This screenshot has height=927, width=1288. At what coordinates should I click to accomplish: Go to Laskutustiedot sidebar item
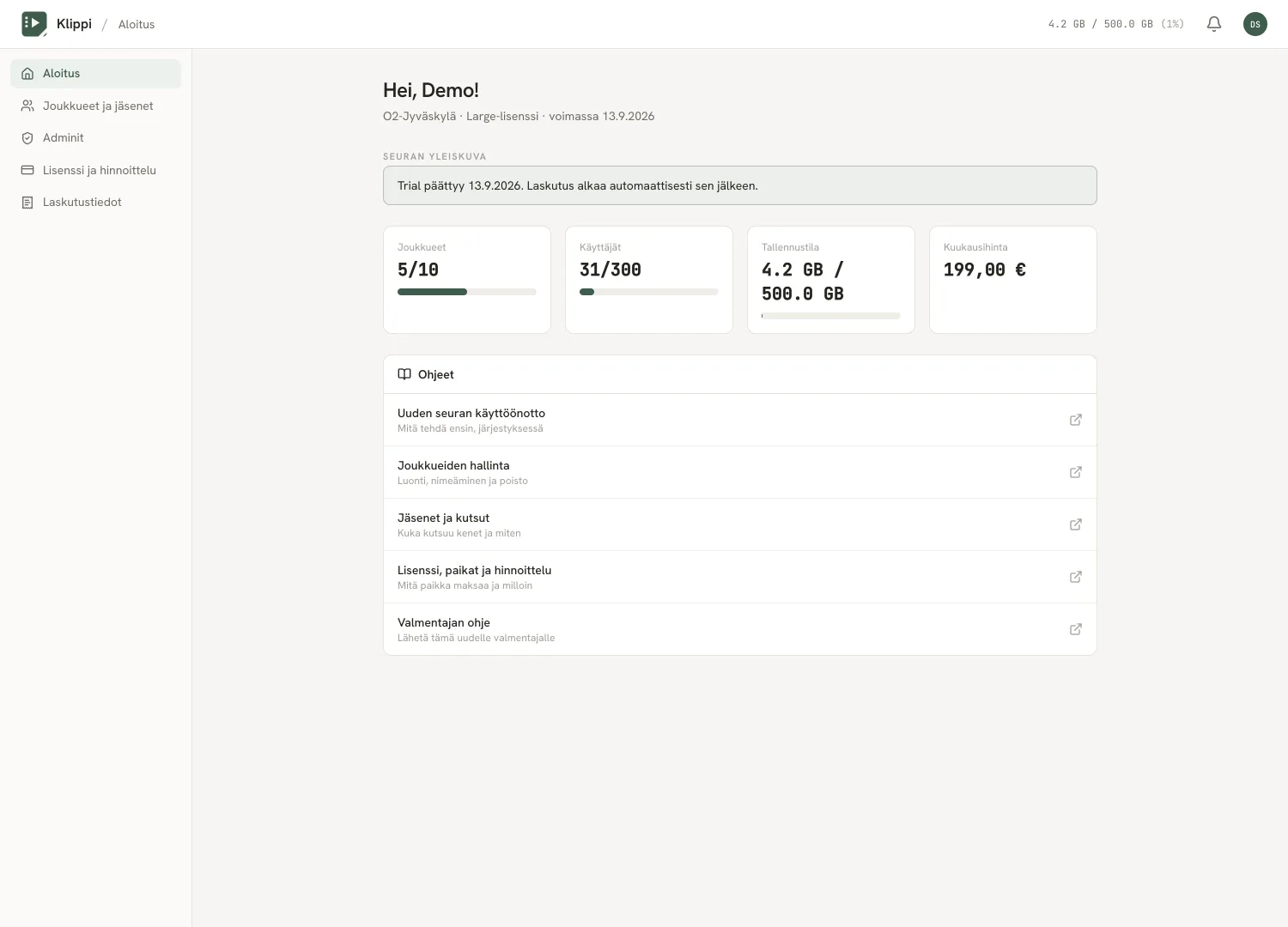click(95, 203)
